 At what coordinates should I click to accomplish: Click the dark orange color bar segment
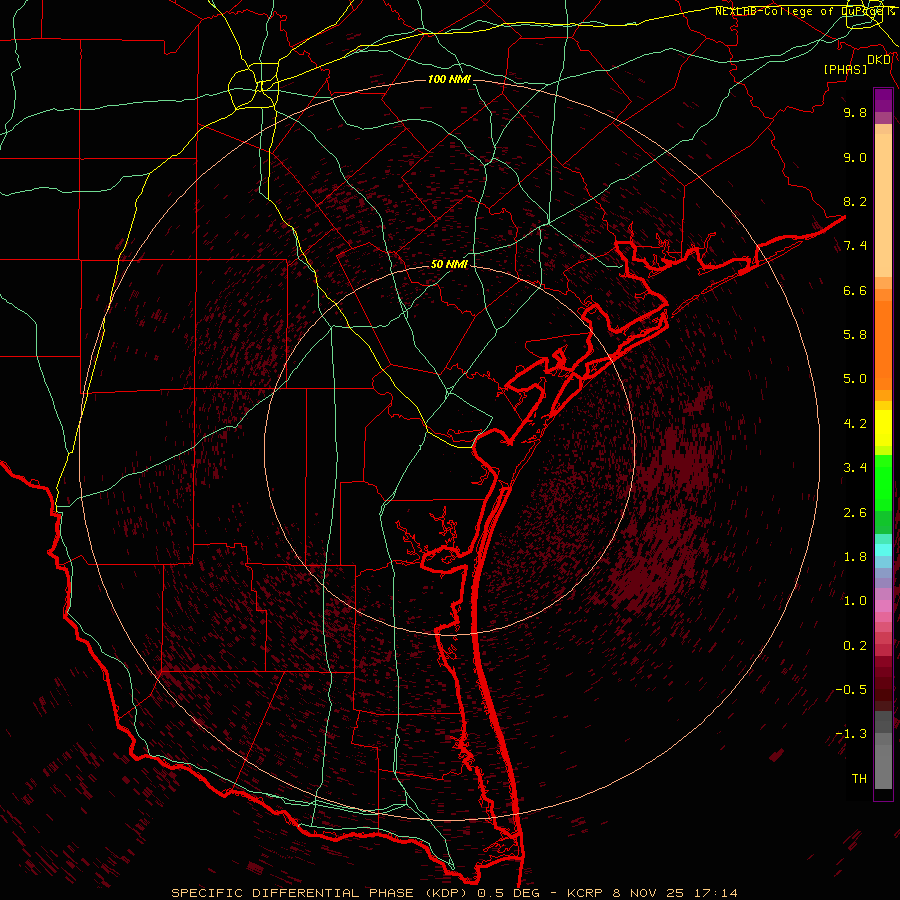point(883,345)
